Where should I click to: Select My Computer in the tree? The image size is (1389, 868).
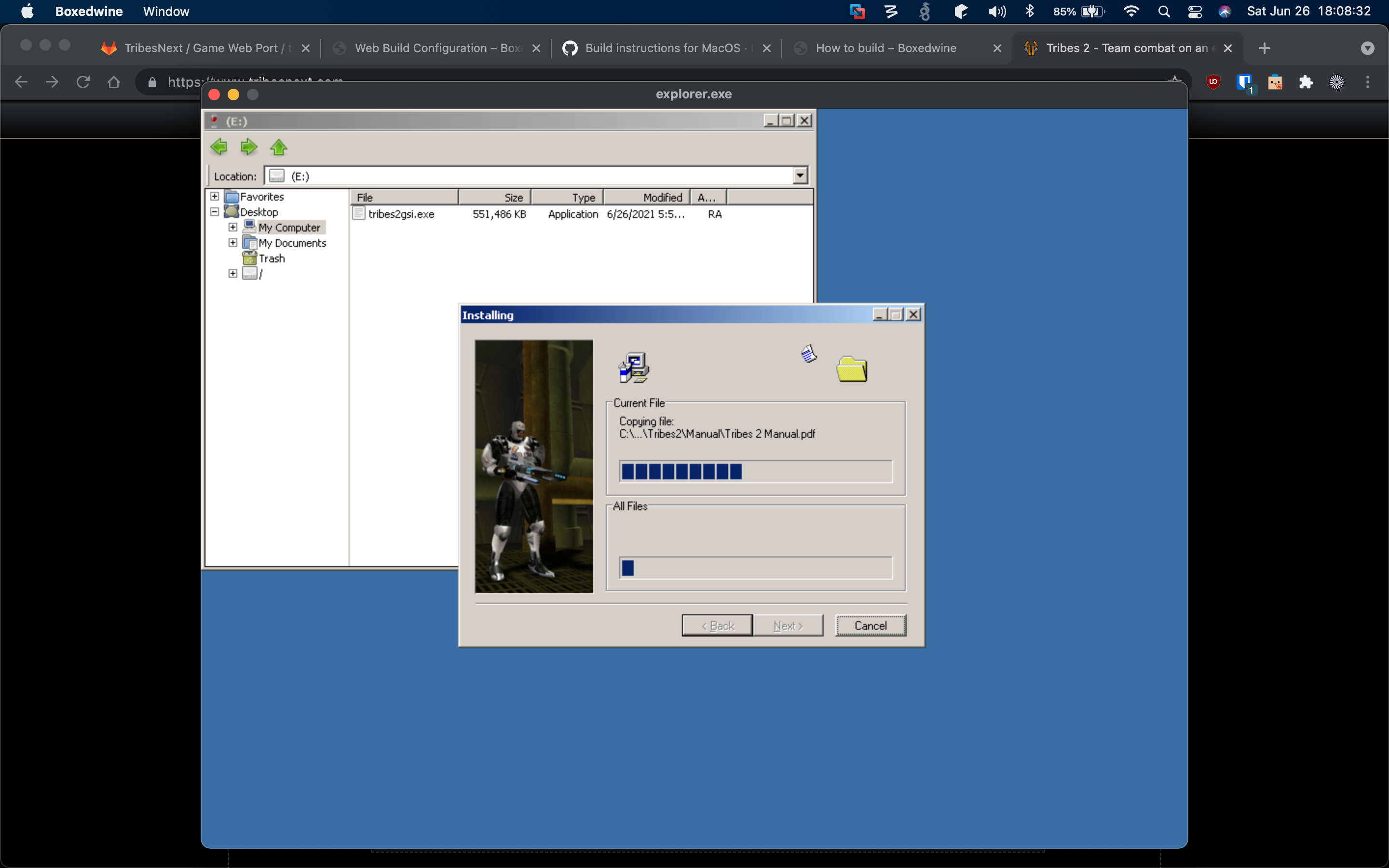[289, 227]
